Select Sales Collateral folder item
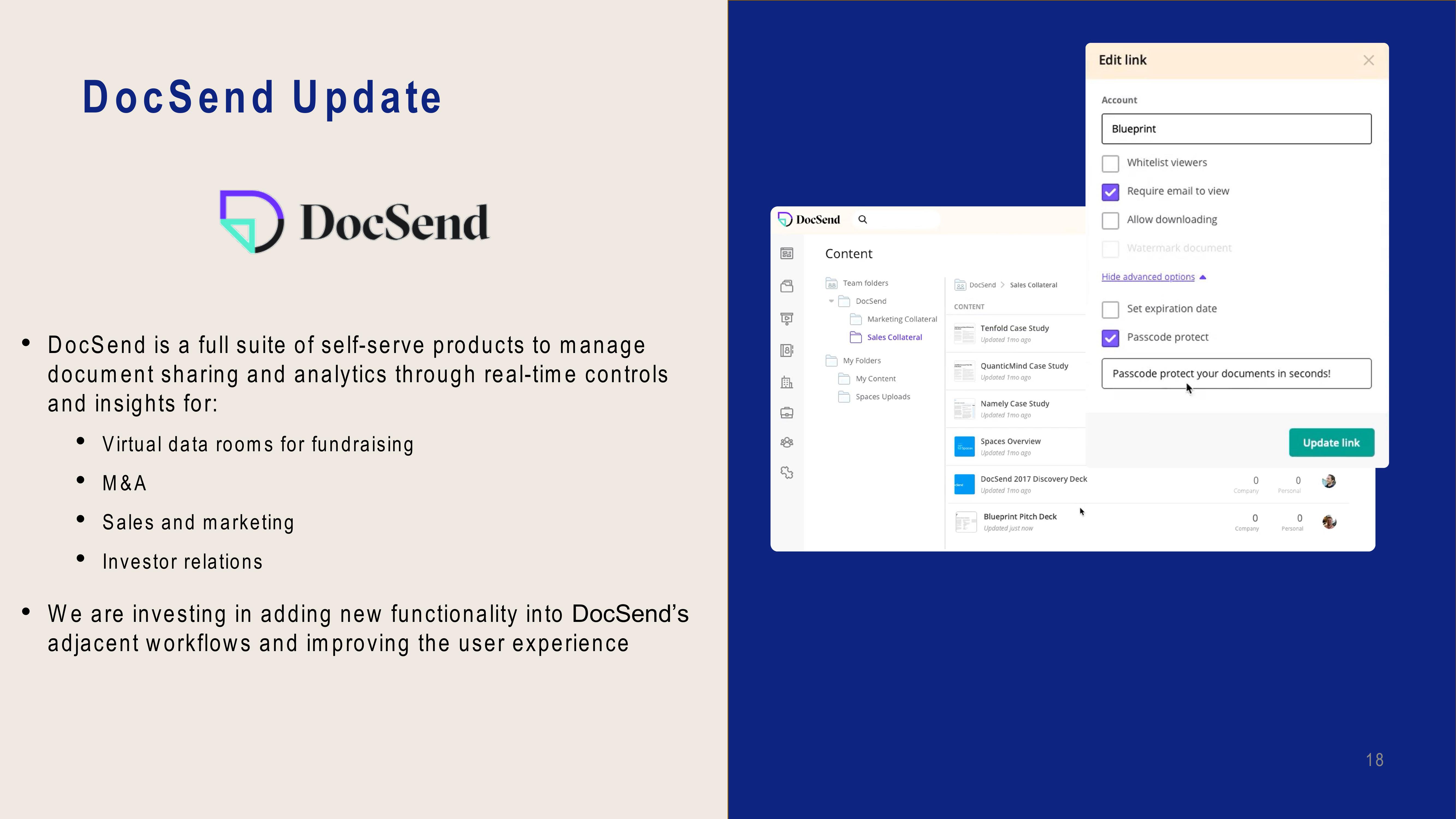 [893, 337]
